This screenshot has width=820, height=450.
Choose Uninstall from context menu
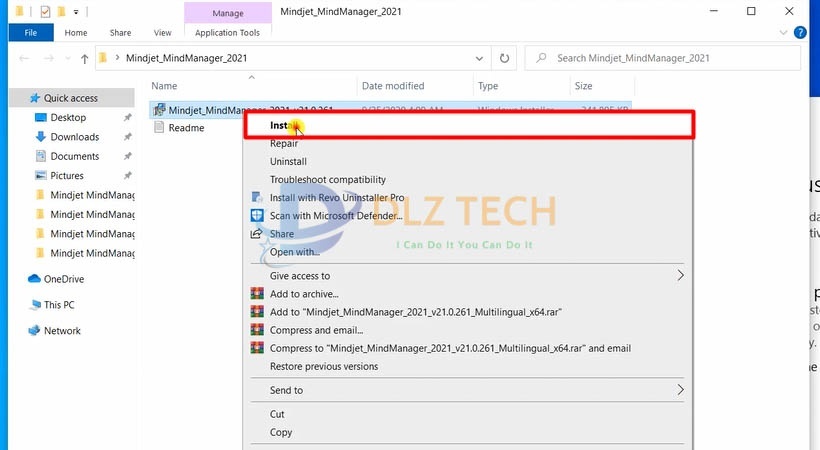pyautogui.click(x=288, y=161)
